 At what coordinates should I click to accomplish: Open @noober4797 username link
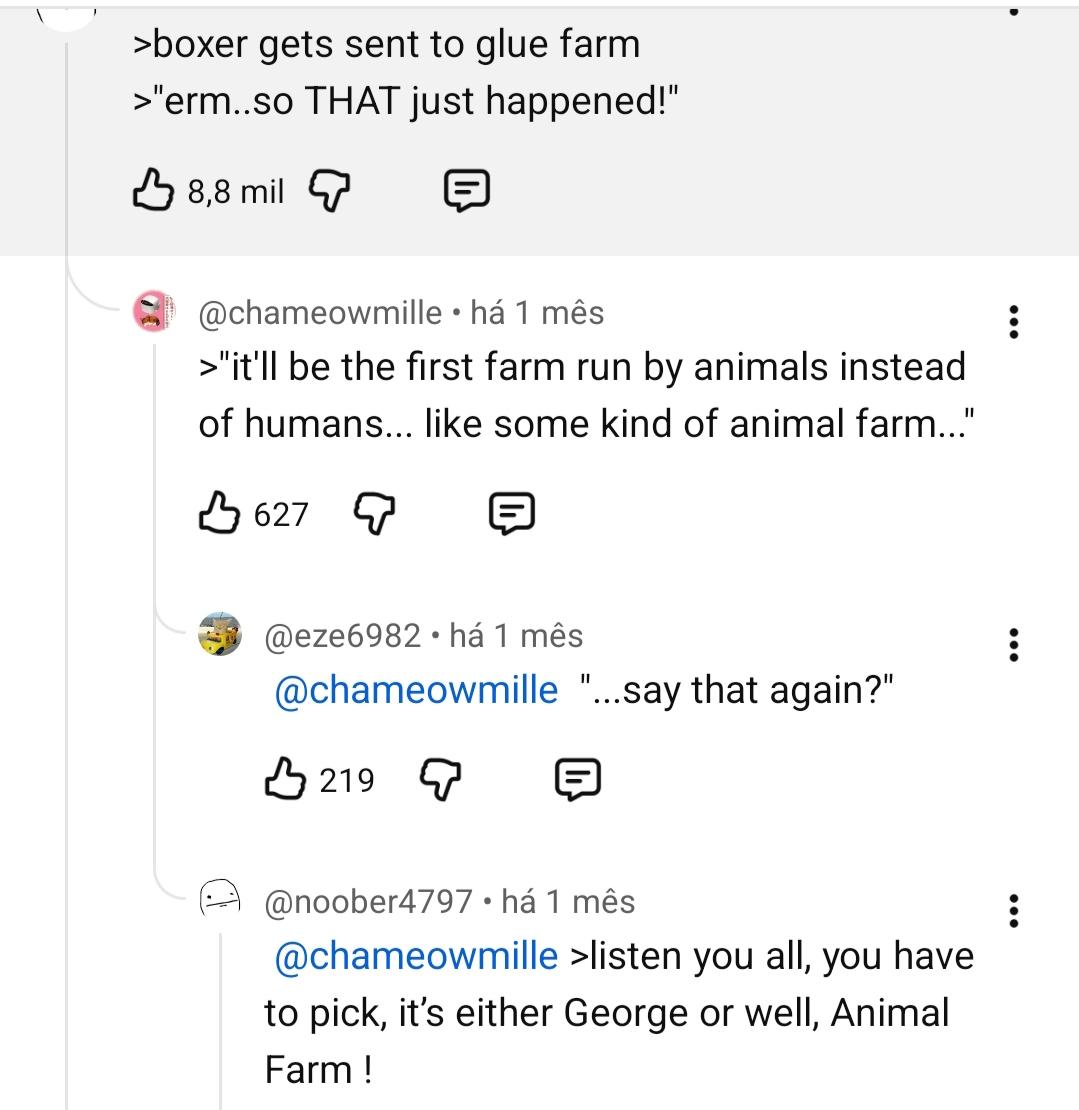coord(367,902)
